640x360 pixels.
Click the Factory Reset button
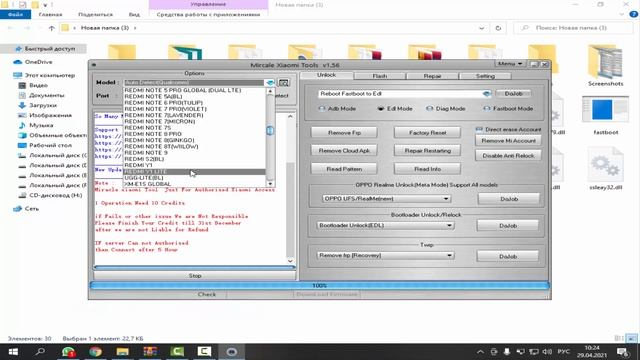pos(427,133)
